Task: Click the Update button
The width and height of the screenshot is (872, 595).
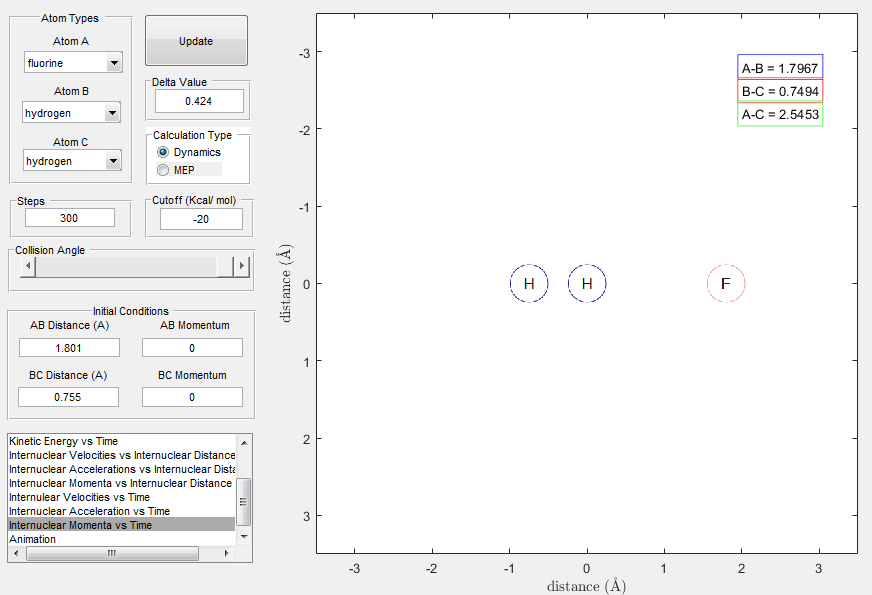Action: (x=196, y=41)
